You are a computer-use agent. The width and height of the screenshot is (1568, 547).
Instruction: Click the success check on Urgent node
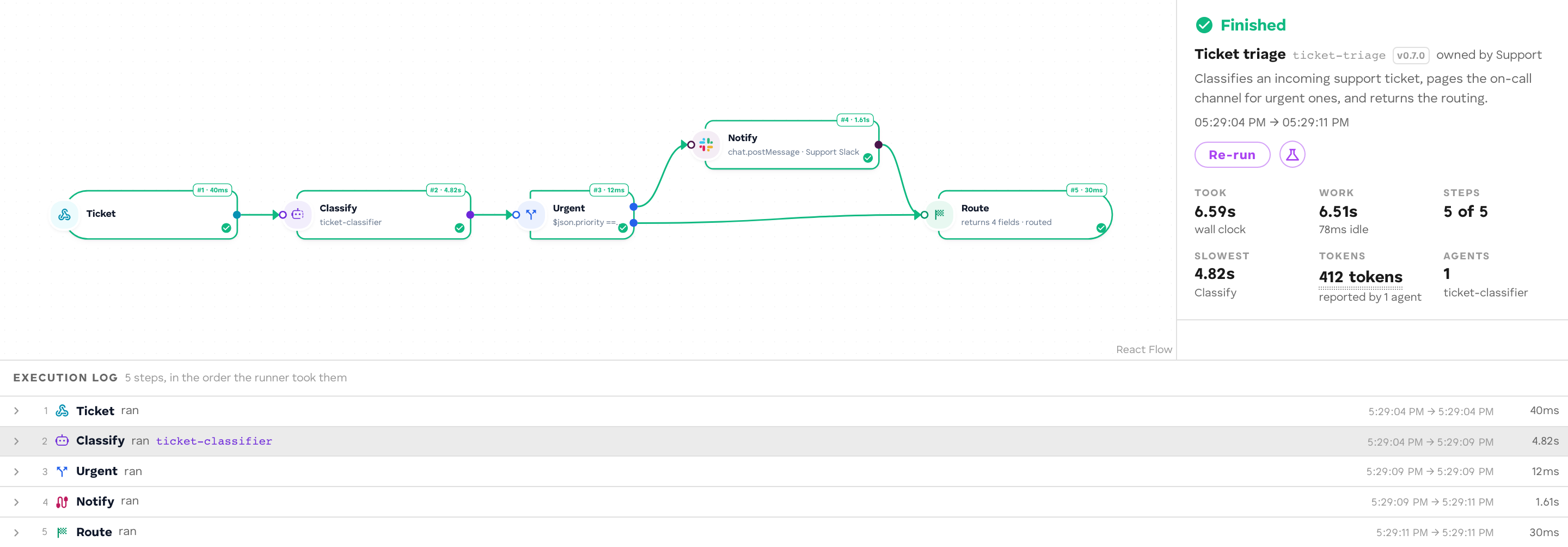point(623,228)
